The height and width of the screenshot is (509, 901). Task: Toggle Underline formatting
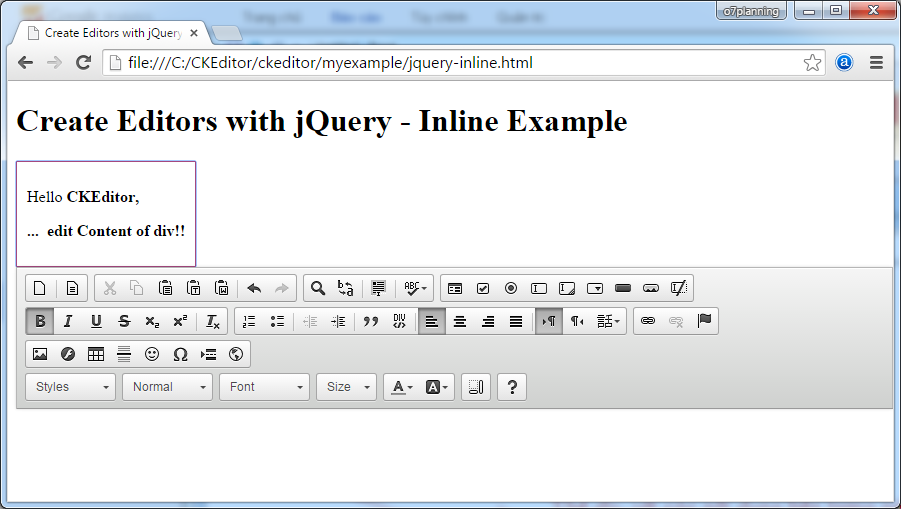pos(96,321)
